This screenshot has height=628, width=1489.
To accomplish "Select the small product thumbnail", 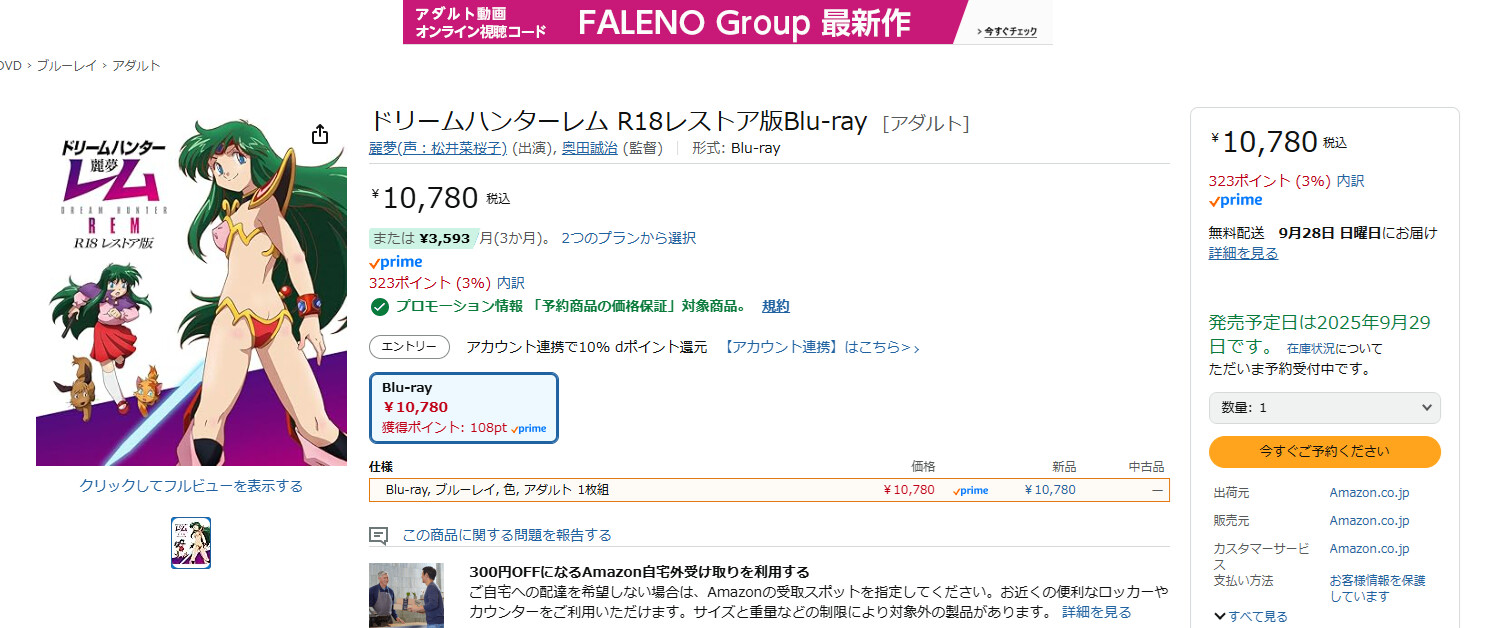I will pos(191,543).
